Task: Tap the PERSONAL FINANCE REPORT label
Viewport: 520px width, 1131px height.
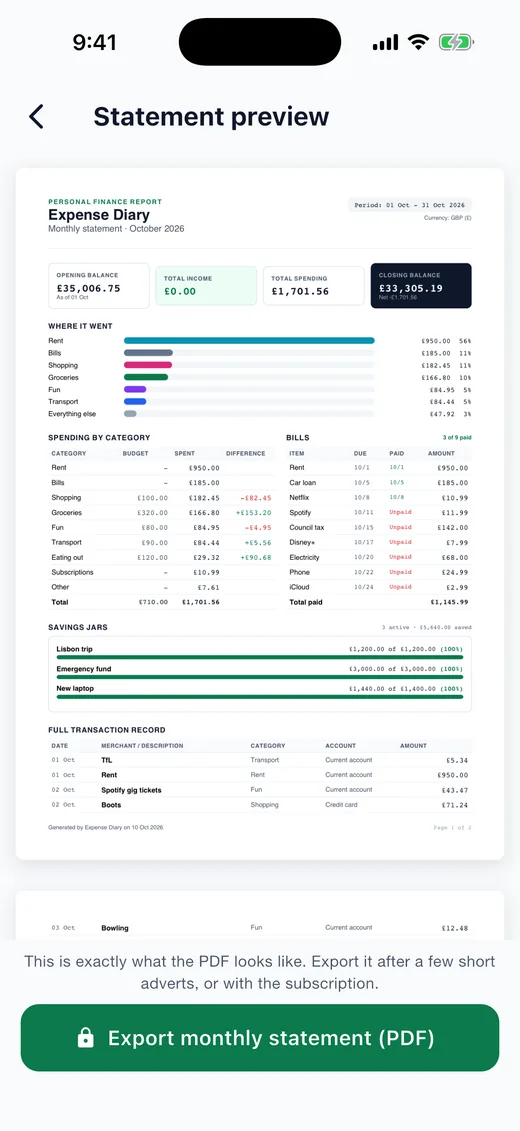Action: click(105, 202)
